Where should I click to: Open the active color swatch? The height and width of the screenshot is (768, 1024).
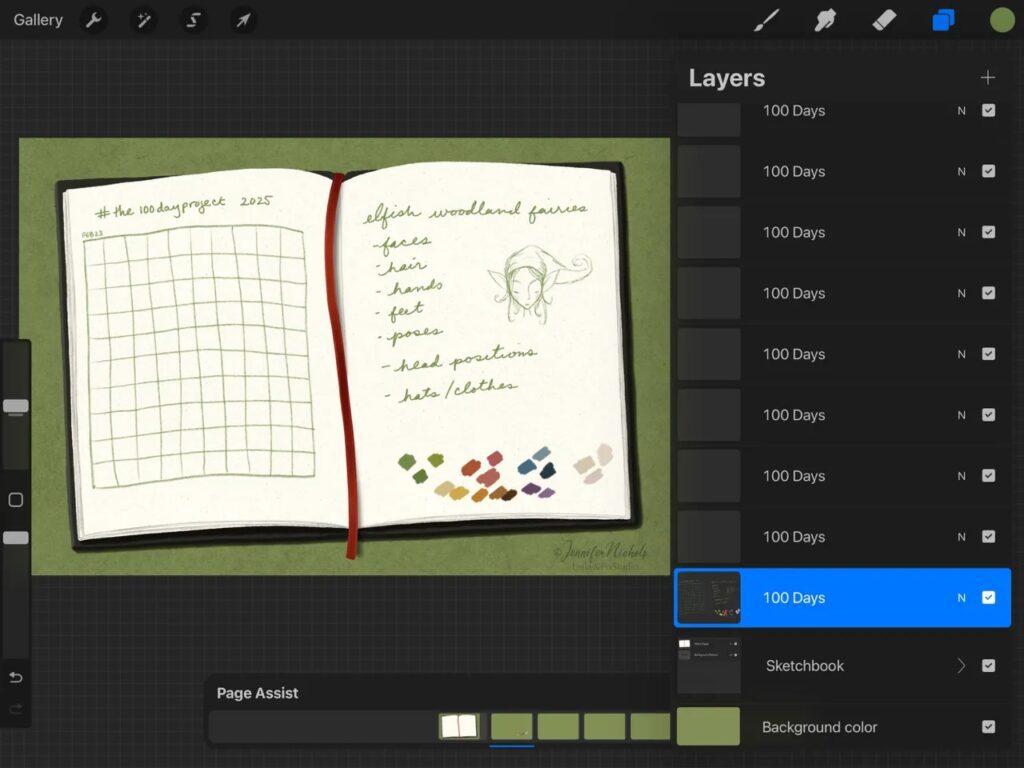tap(1002, 20)
